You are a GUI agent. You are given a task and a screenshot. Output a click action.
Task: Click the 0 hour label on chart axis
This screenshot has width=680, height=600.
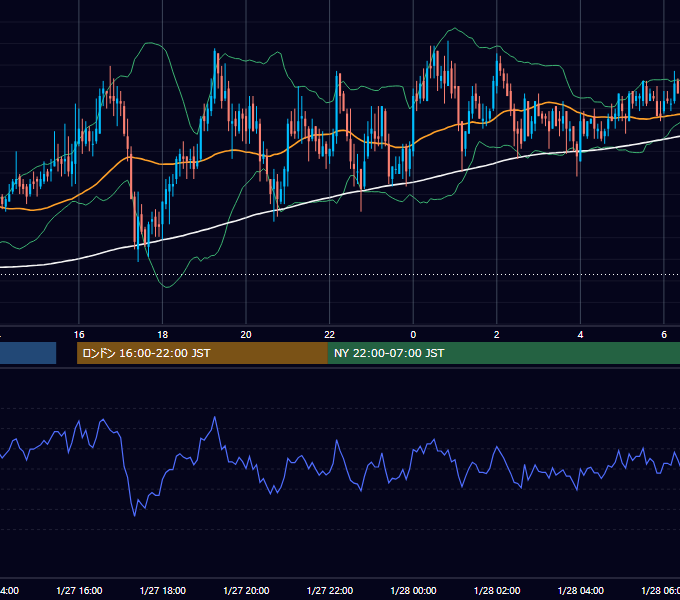pos(413,334)
